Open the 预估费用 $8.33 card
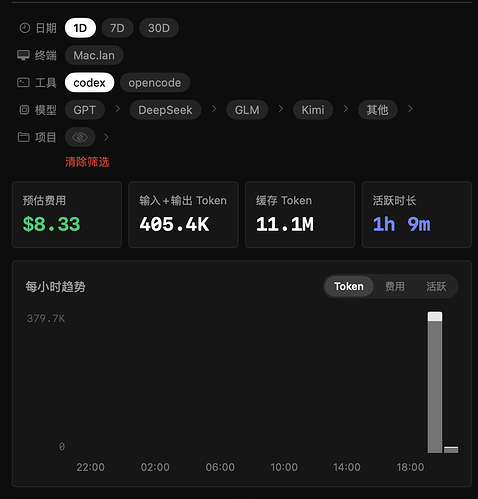This screenshot has height=499, width=478. coord(67,215)
